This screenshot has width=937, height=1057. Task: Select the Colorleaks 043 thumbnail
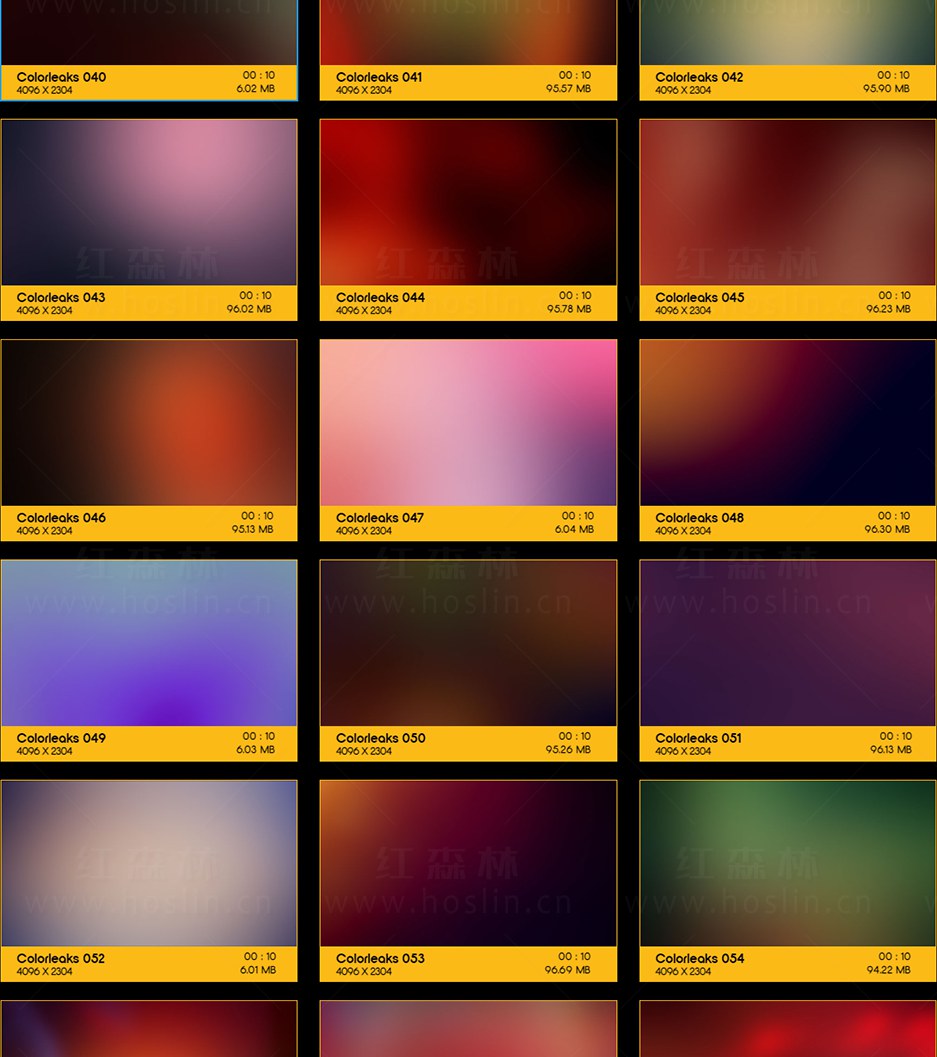(149, 202)
